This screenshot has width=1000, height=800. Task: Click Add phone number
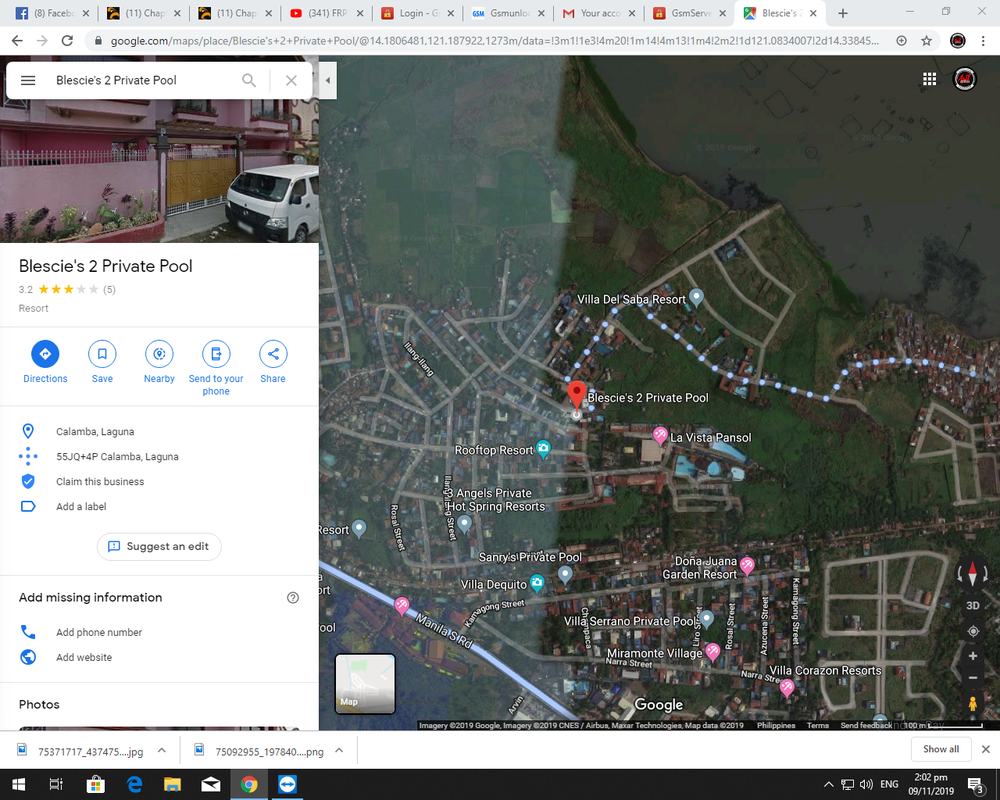coord(159,632)
